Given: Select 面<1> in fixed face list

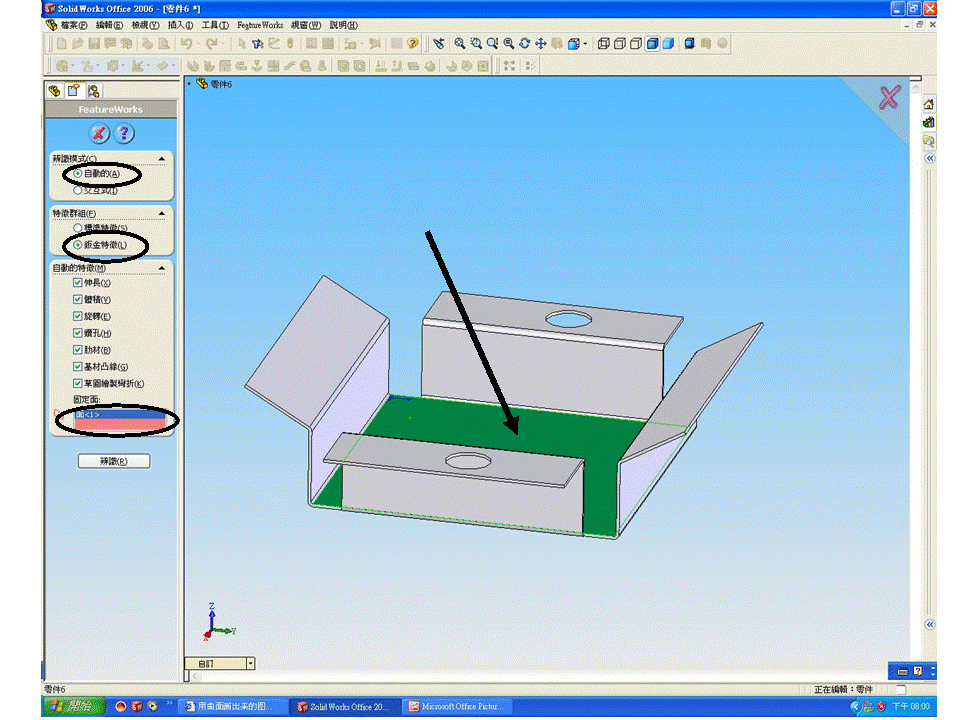Looking at the screenshot, I should (x=120, y=414).
